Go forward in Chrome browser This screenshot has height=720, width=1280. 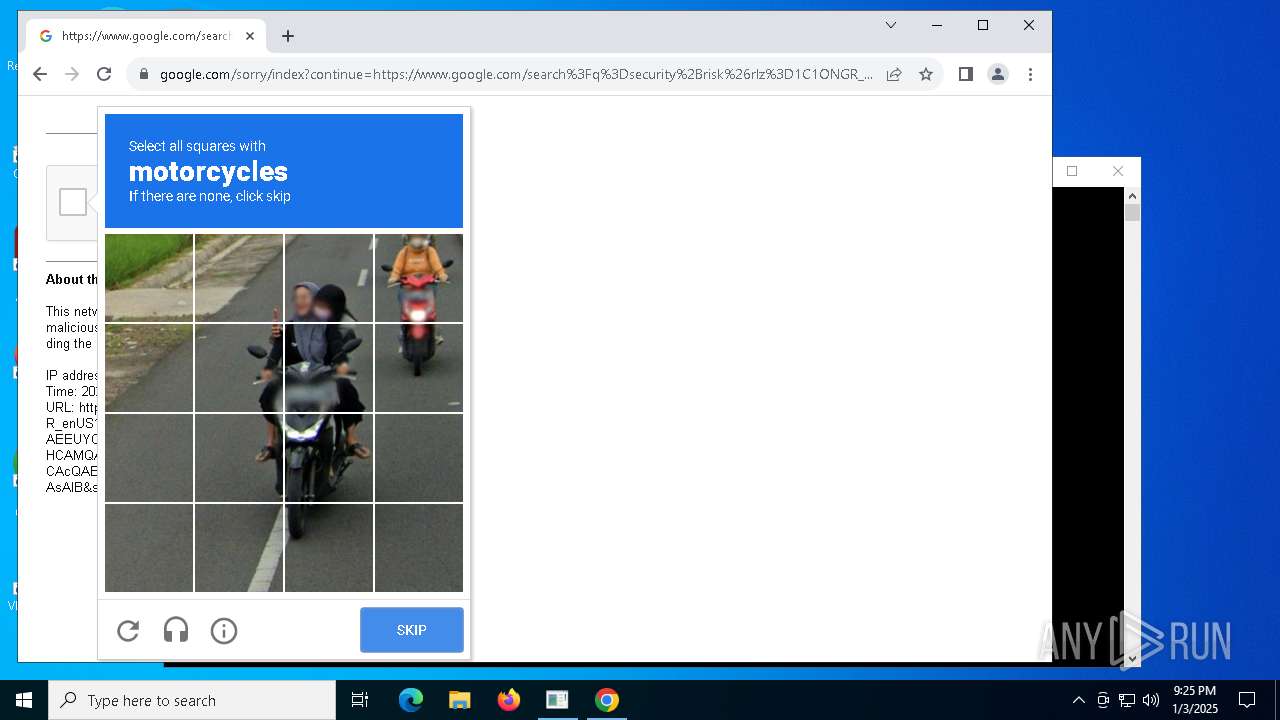tap(72, 74)
